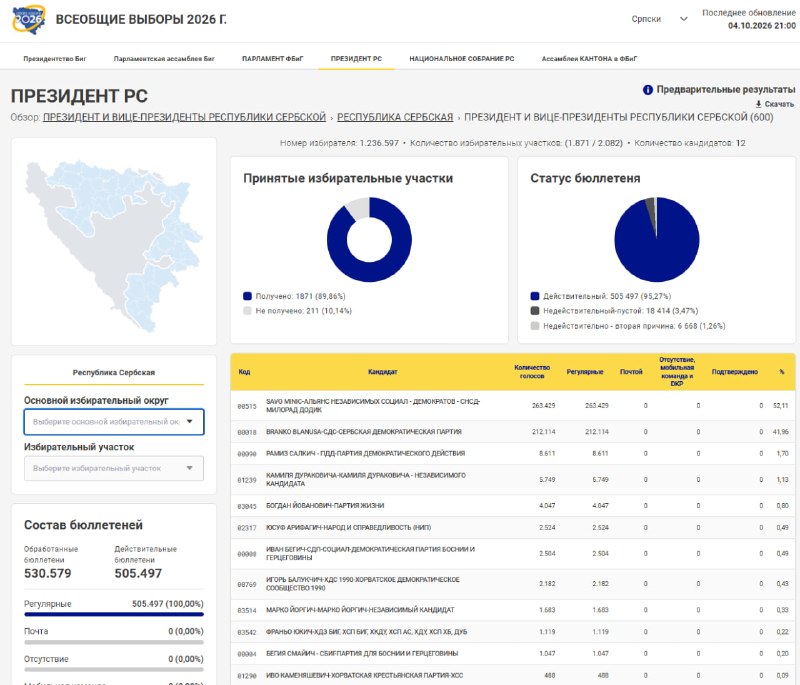Sort by the Регулярные column header
This screenshot has width=800, height=685.
(585, 372)
